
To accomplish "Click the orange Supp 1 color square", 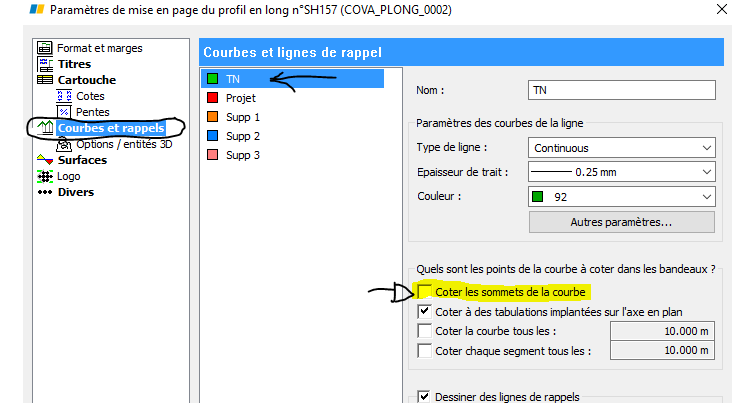I will tap(212, 117).
